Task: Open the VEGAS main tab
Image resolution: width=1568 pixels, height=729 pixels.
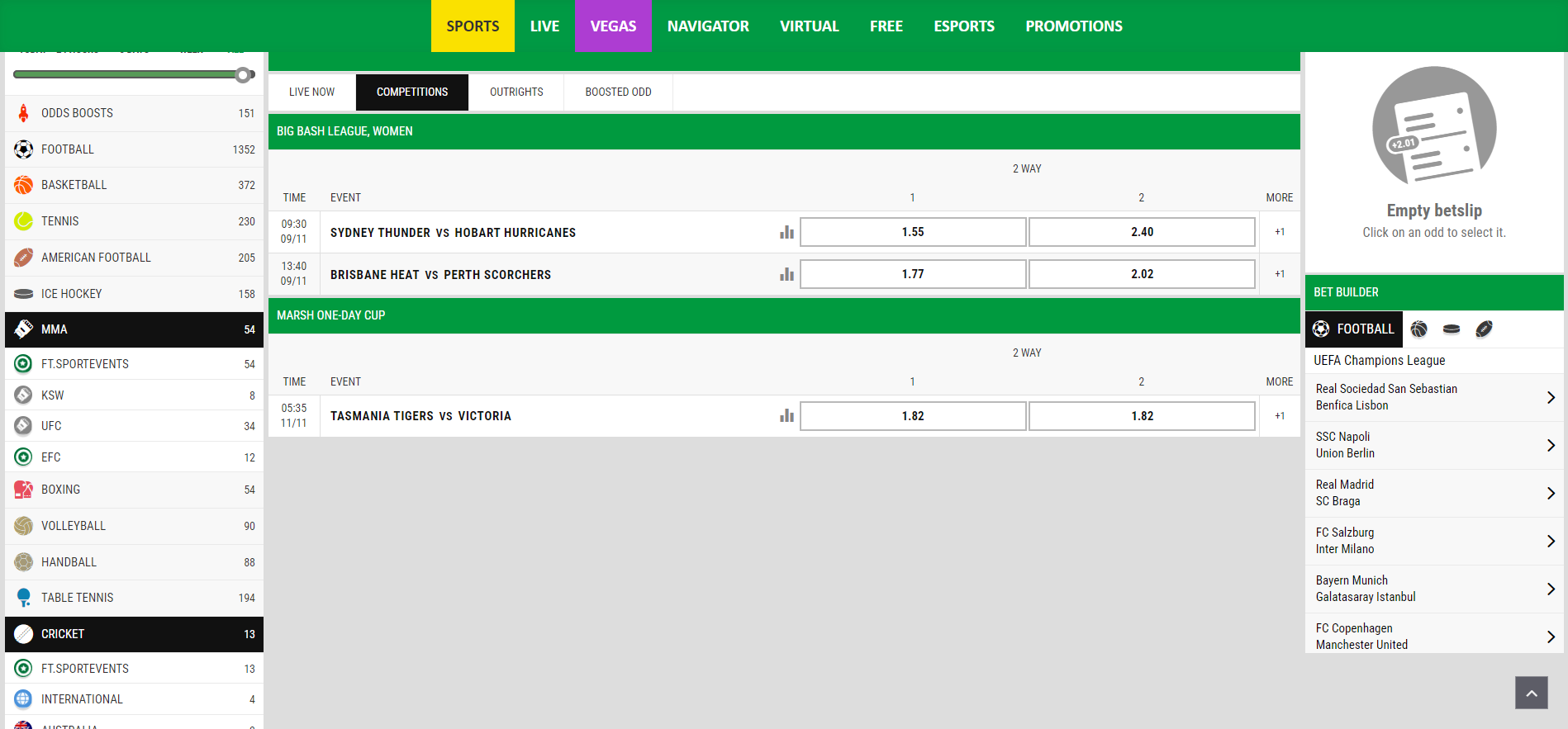Action: 613,26
